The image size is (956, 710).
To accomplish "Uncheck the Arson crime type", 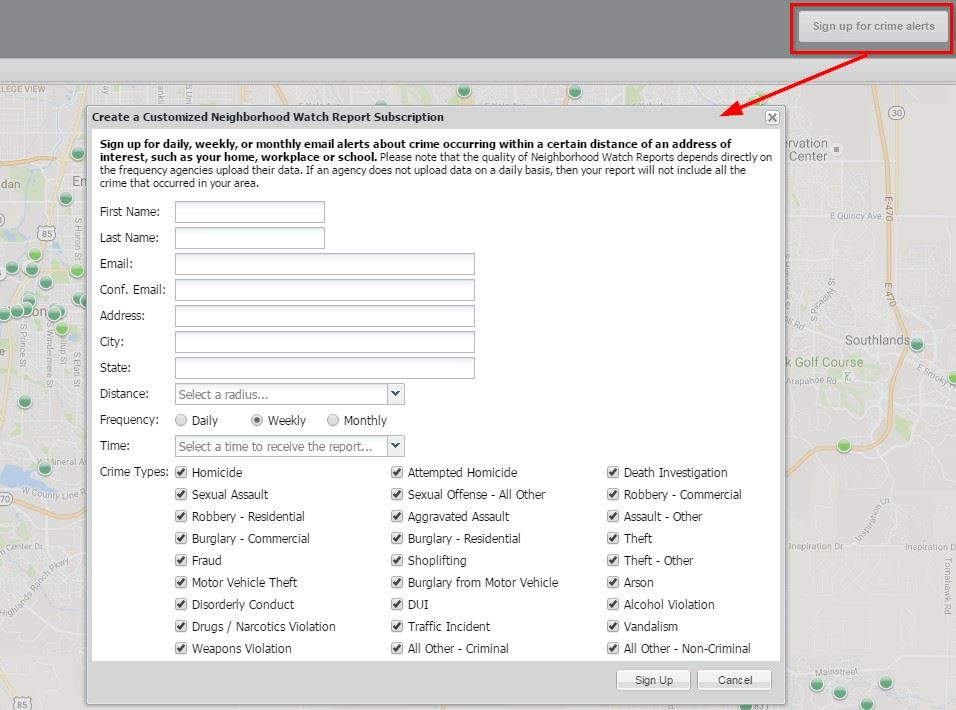I will pyautogui.click(x=612, y=582).
